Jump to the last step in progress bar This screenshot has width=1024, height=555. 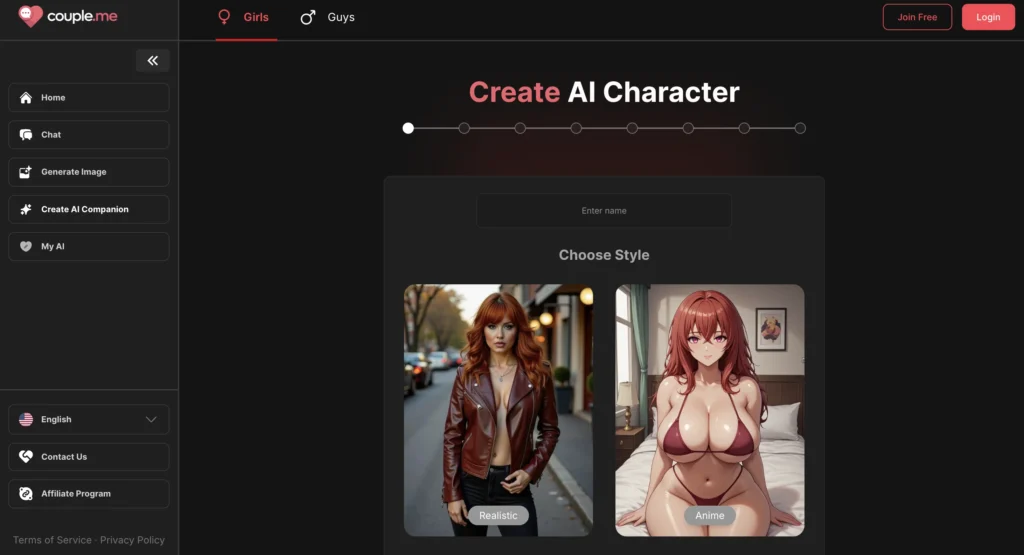point(800,128)
